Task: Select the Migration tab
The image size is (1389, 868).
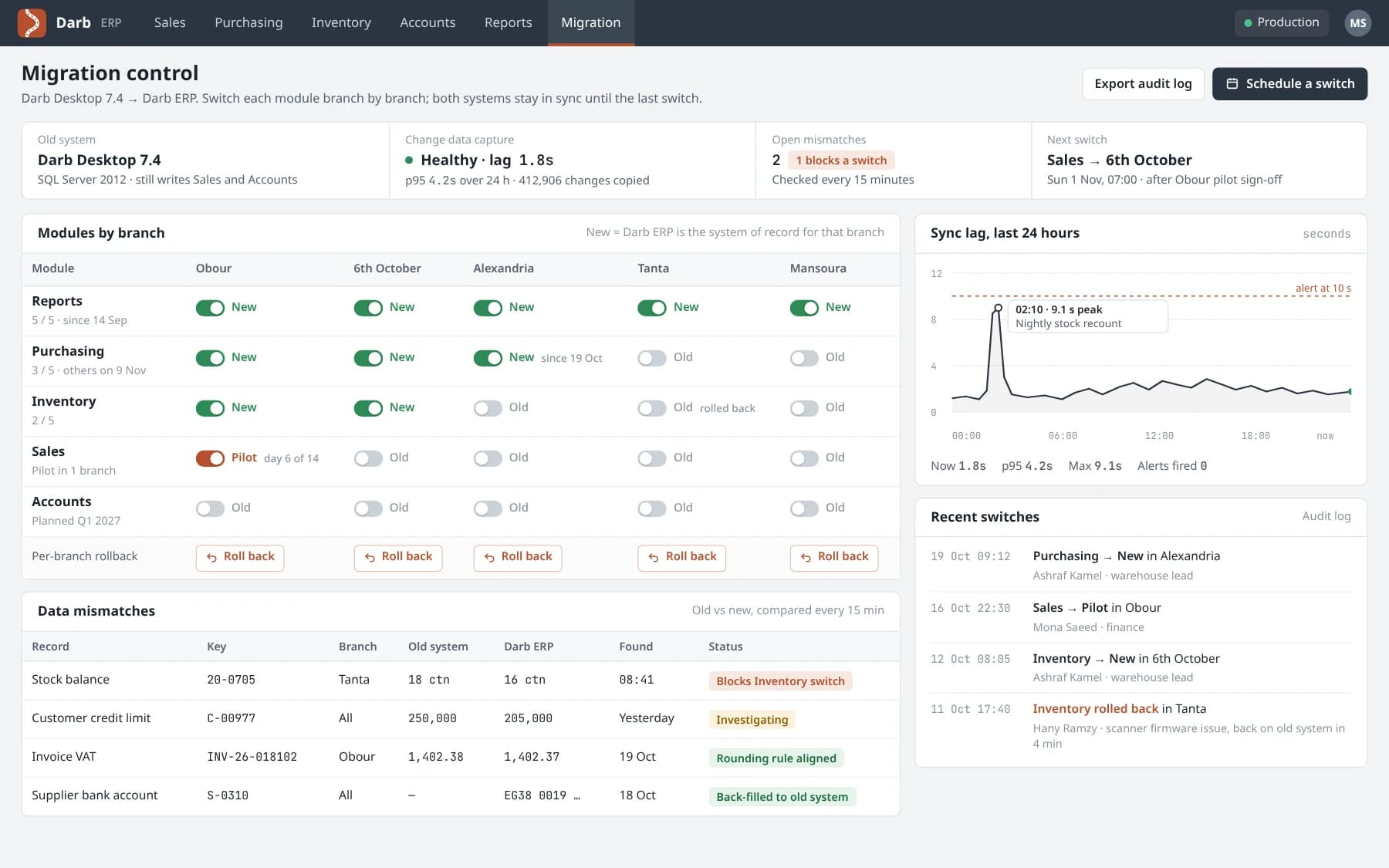Action: click(591, 23)
